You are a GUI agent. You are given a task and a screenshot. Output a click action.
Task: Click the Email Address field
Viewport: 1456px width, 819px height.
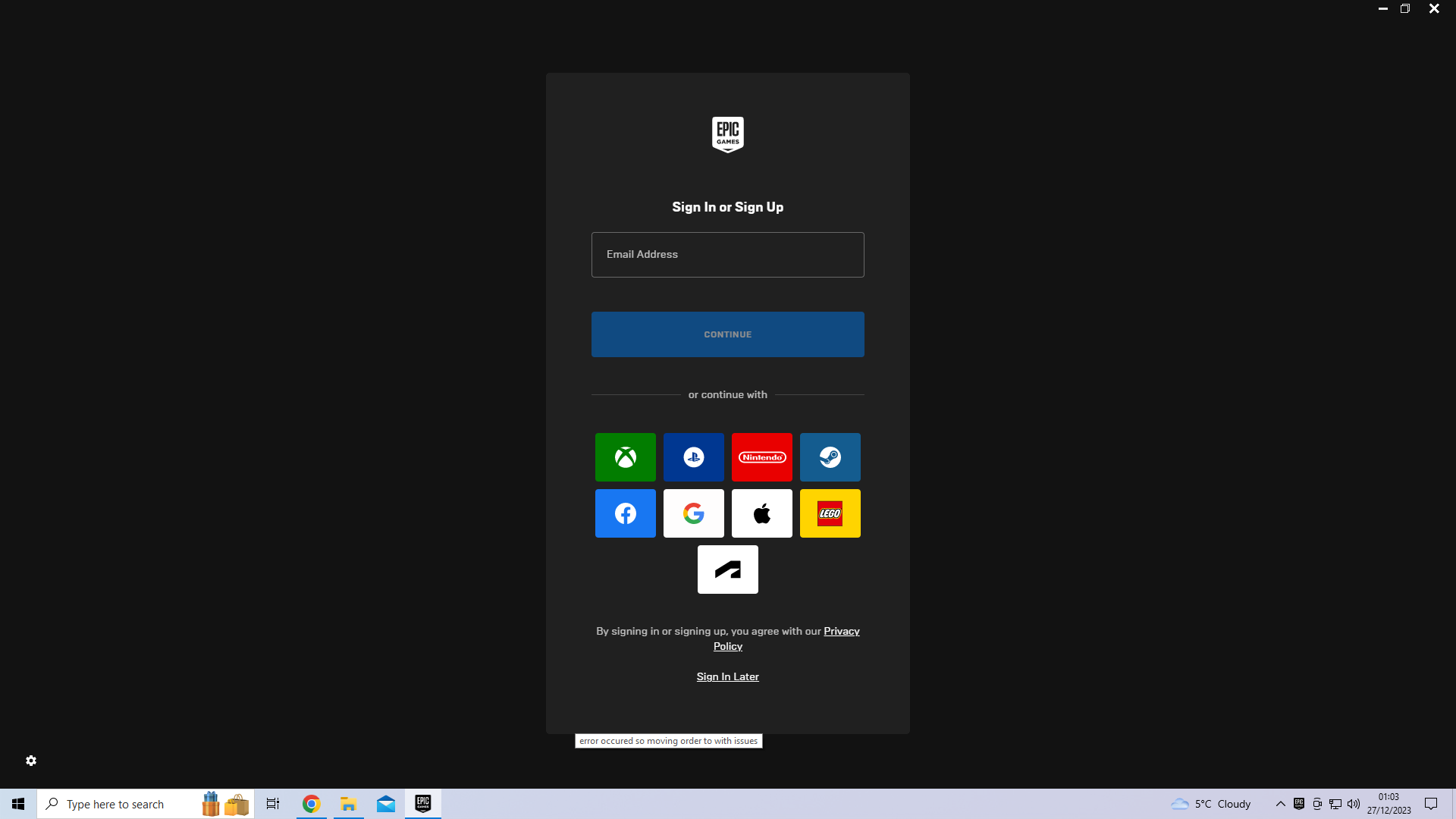727,255
